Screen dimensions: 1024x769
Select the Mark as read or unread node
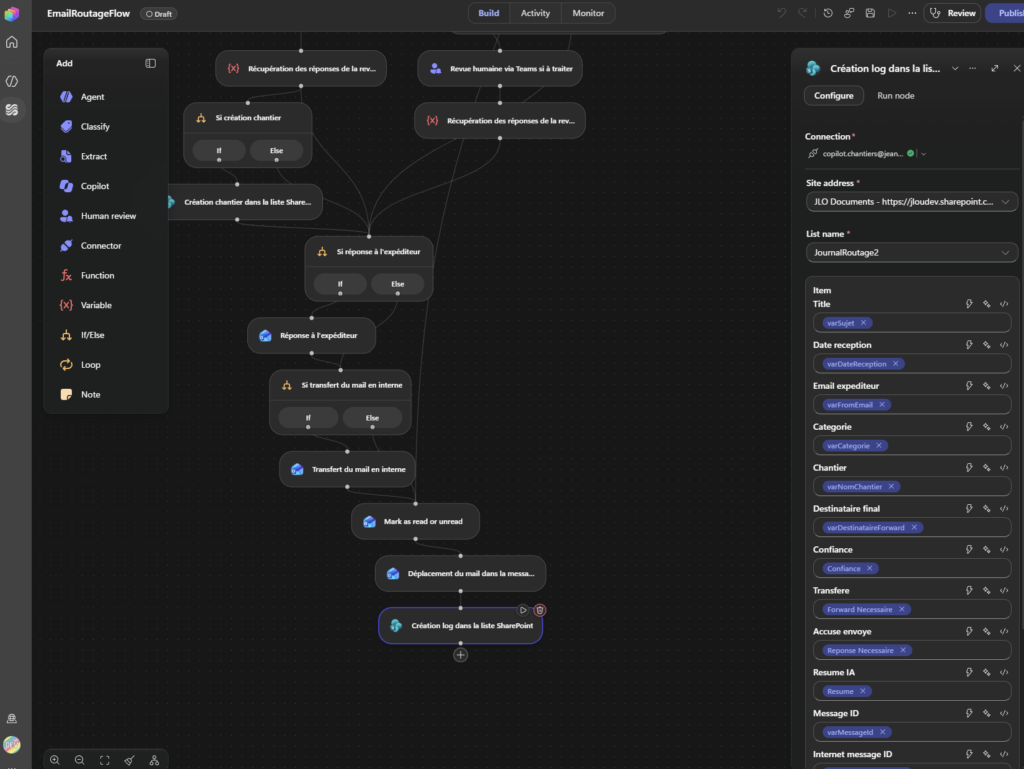click(x=415, y=522)
